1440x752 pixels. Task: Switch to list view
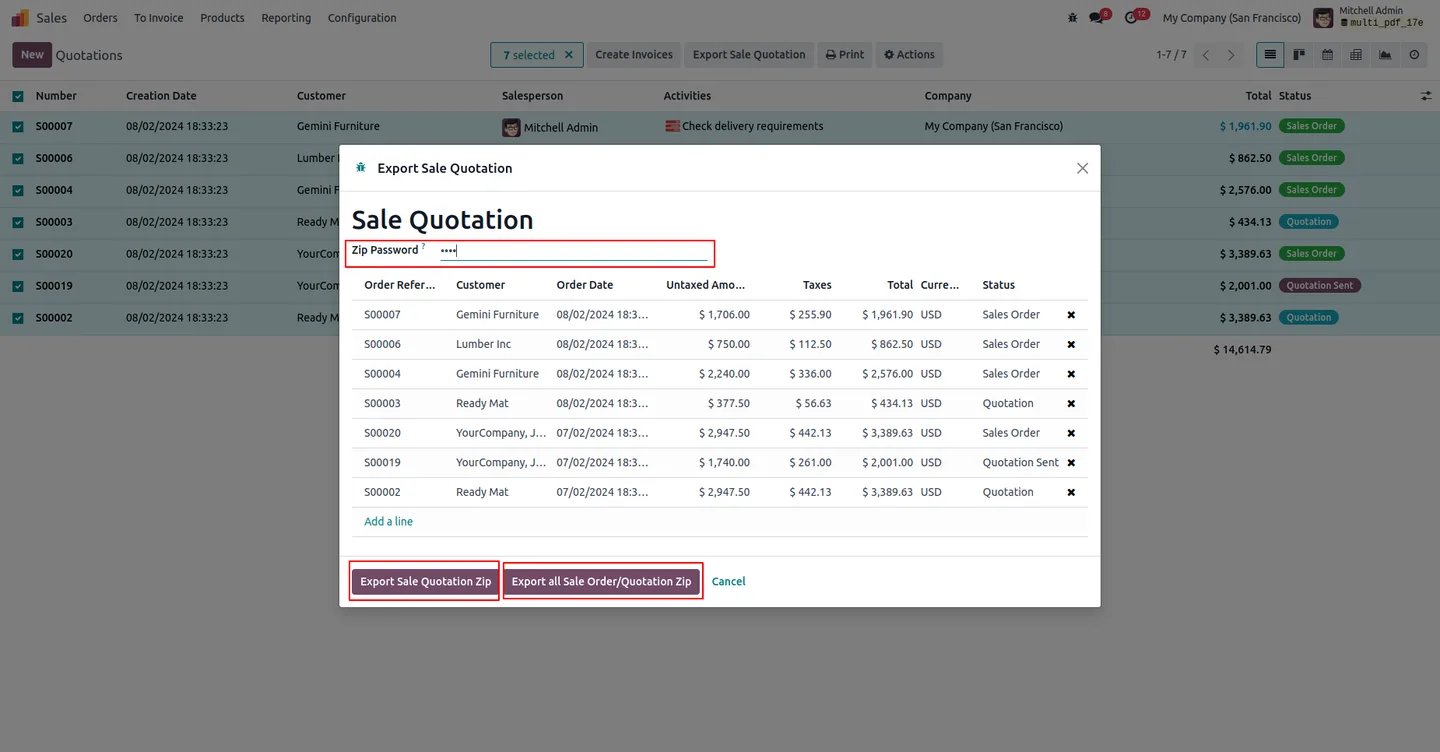coord(1270,55)
